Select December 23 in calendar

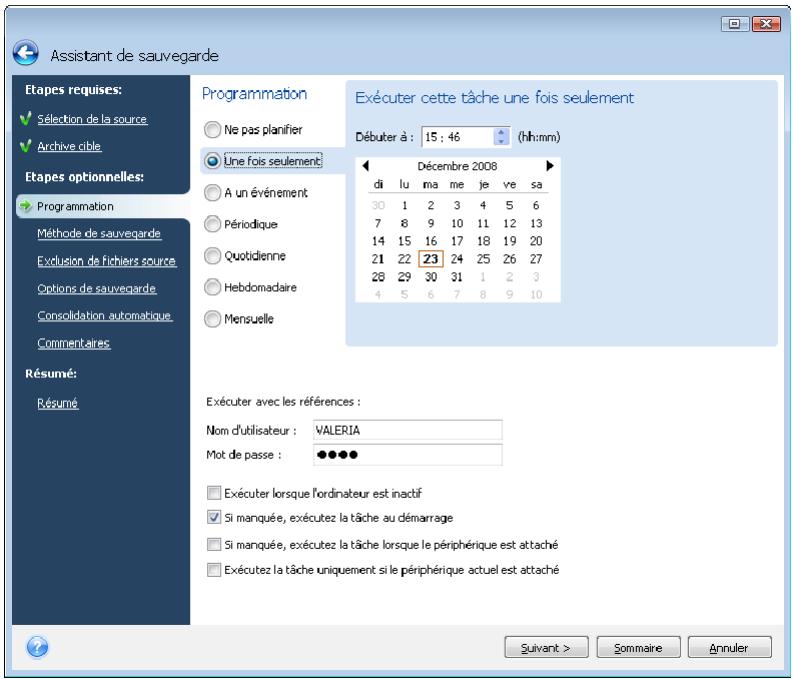tap(431, 259)
